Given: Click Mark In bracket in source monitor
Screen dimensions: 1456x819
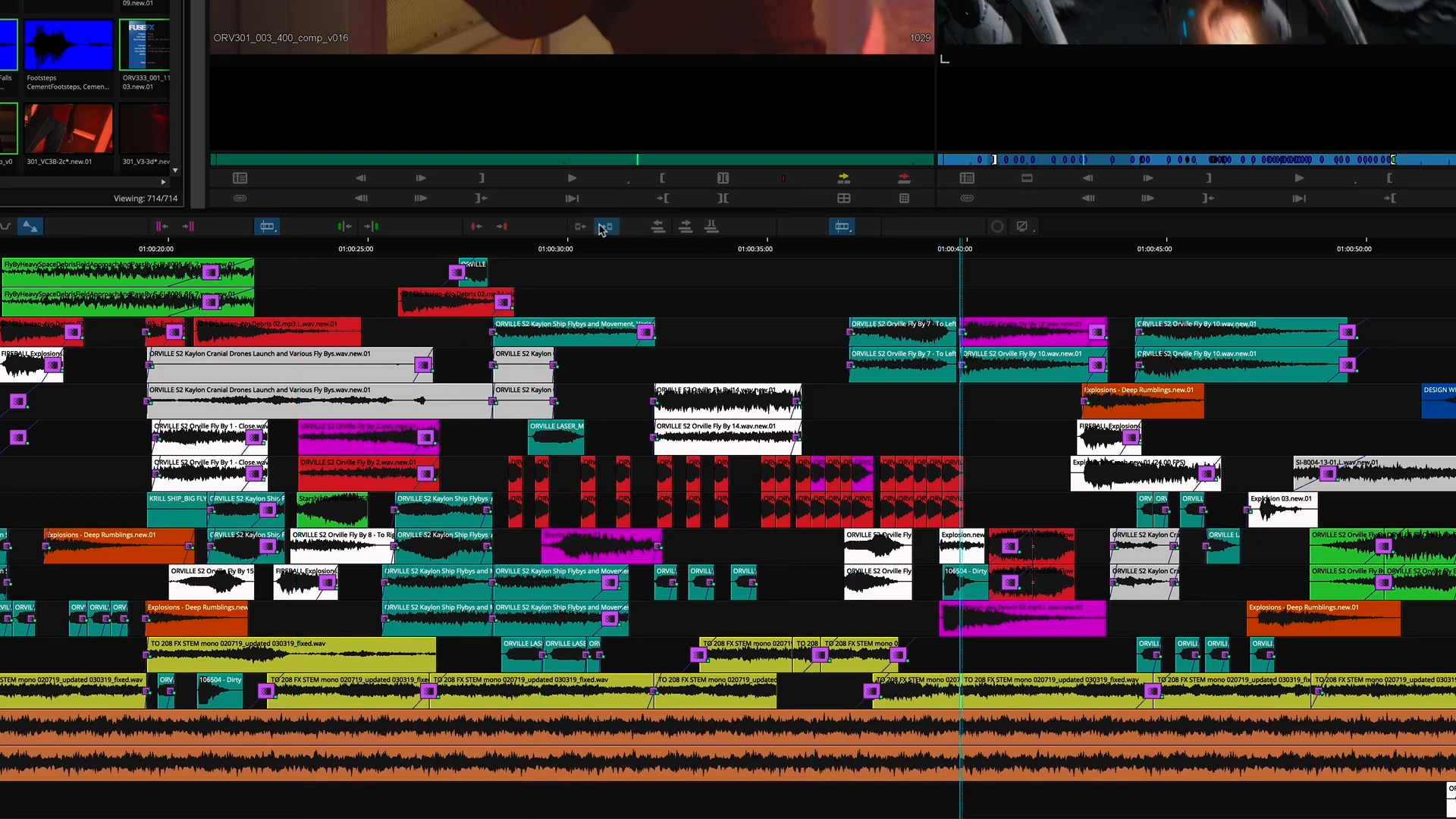Looking at the screenshot, I should pos(662,178).
